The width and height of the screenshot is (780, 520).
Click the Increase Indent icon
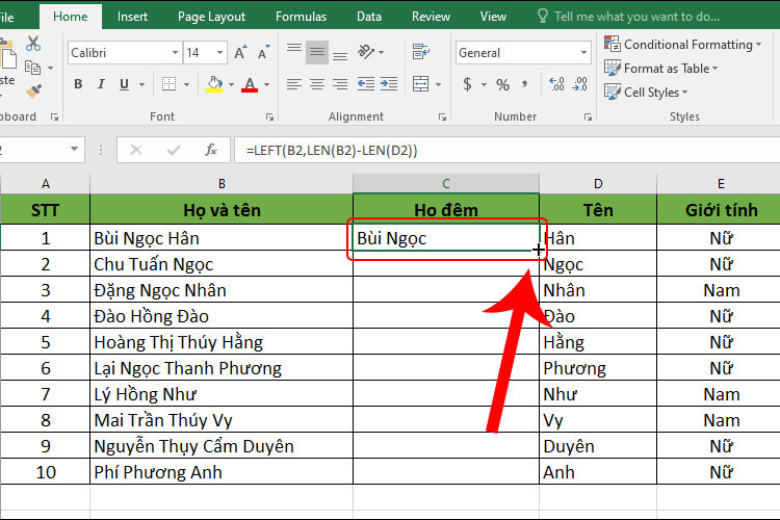point(389,84)
